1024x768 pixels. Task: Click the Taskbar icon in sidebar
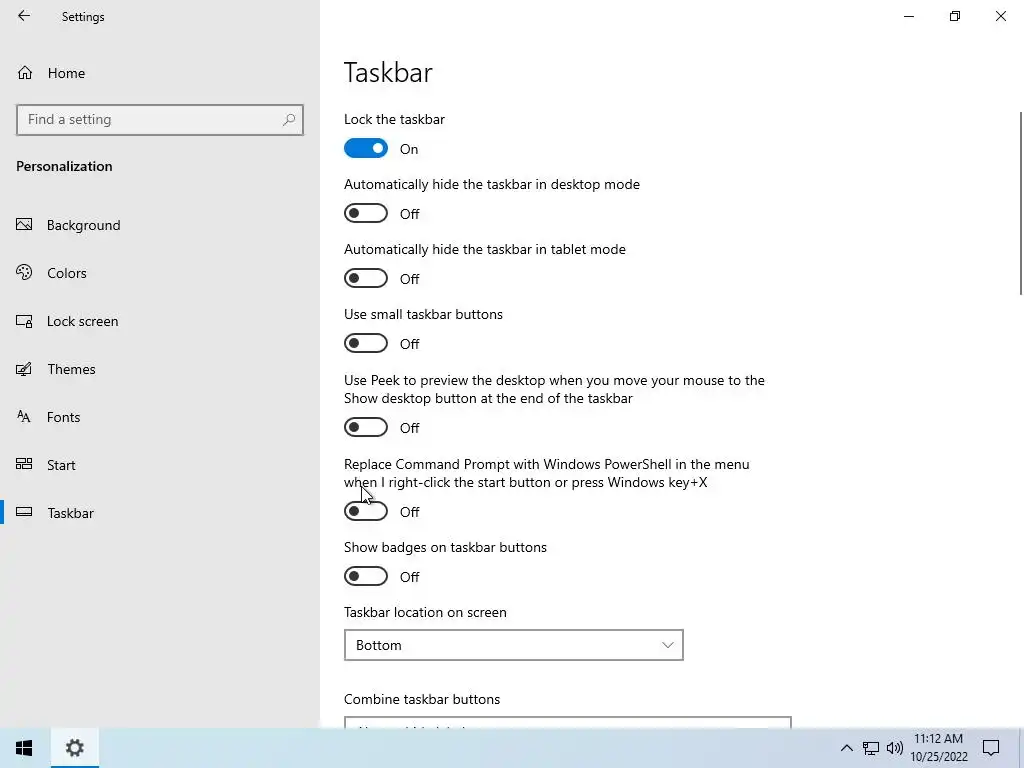24,512
